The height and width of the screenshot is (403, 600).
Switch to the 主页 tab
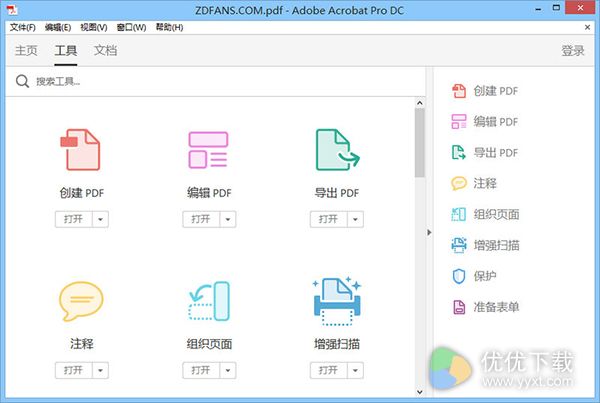click(x=26, y=51)
